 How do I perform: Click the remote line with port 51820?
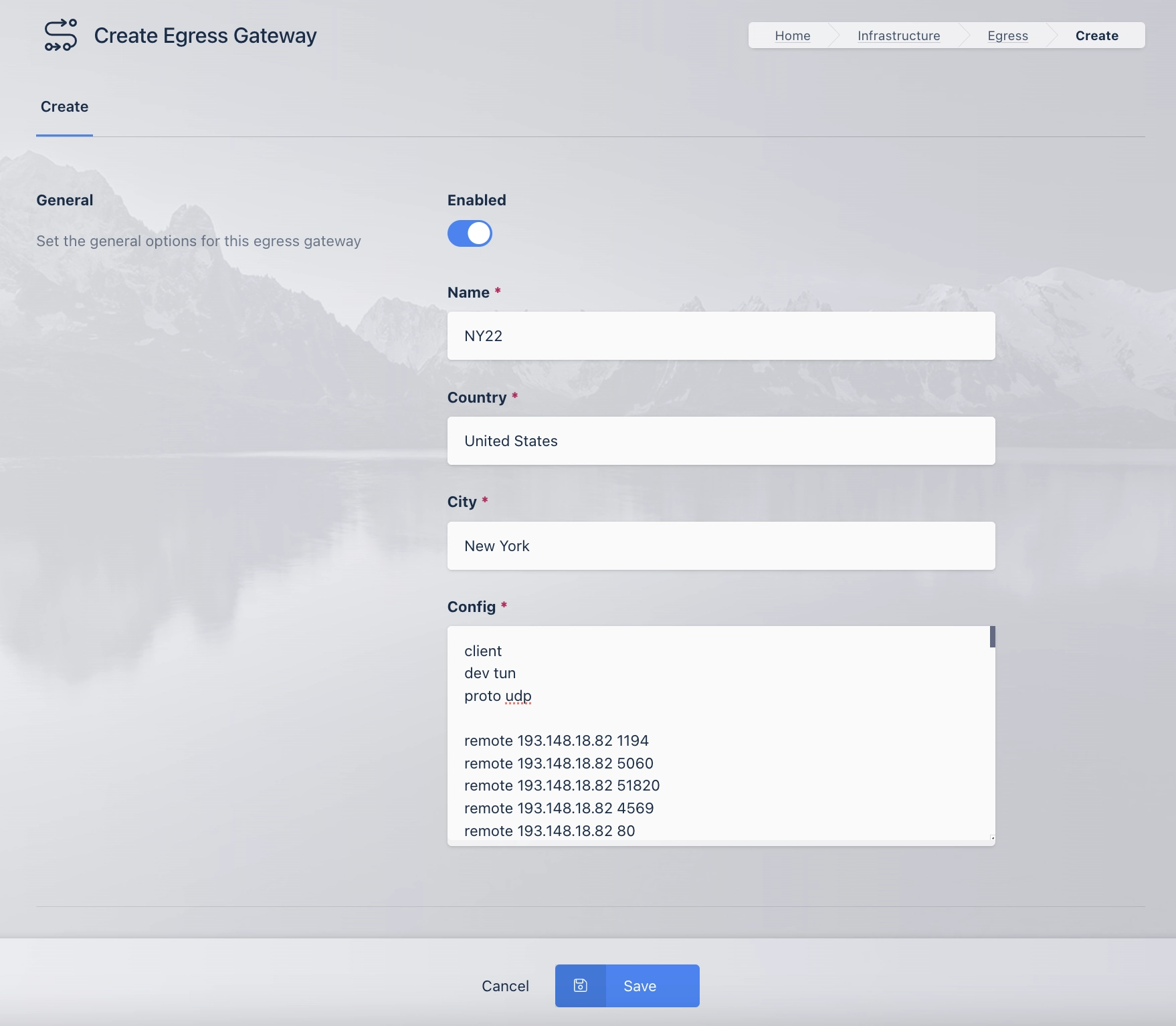coord(562,785)
